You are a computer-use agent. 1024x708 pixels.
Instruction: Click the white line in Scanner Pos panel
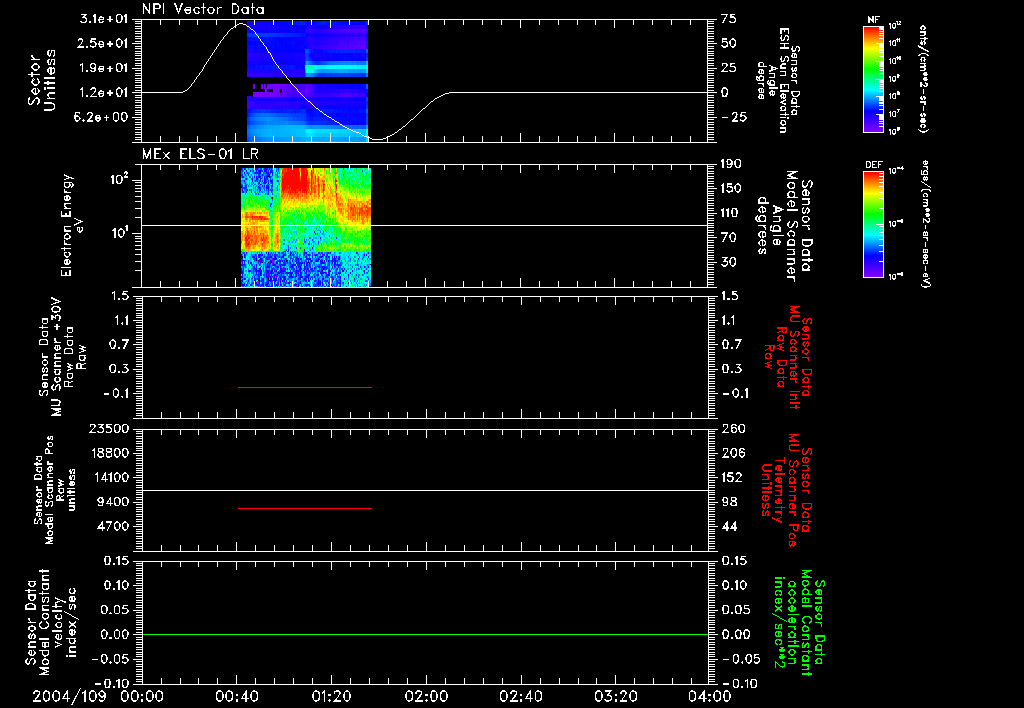[425, 490]
